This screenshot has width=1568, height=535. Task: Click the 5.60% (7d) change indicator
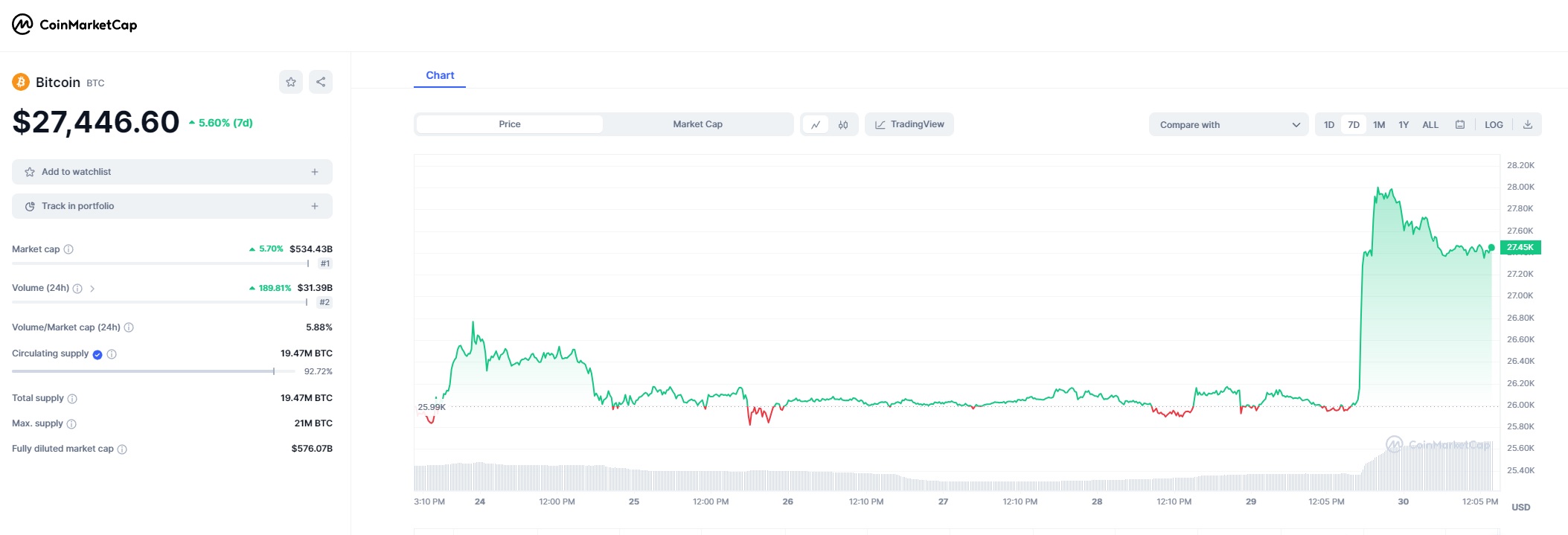tap(221, 123)
